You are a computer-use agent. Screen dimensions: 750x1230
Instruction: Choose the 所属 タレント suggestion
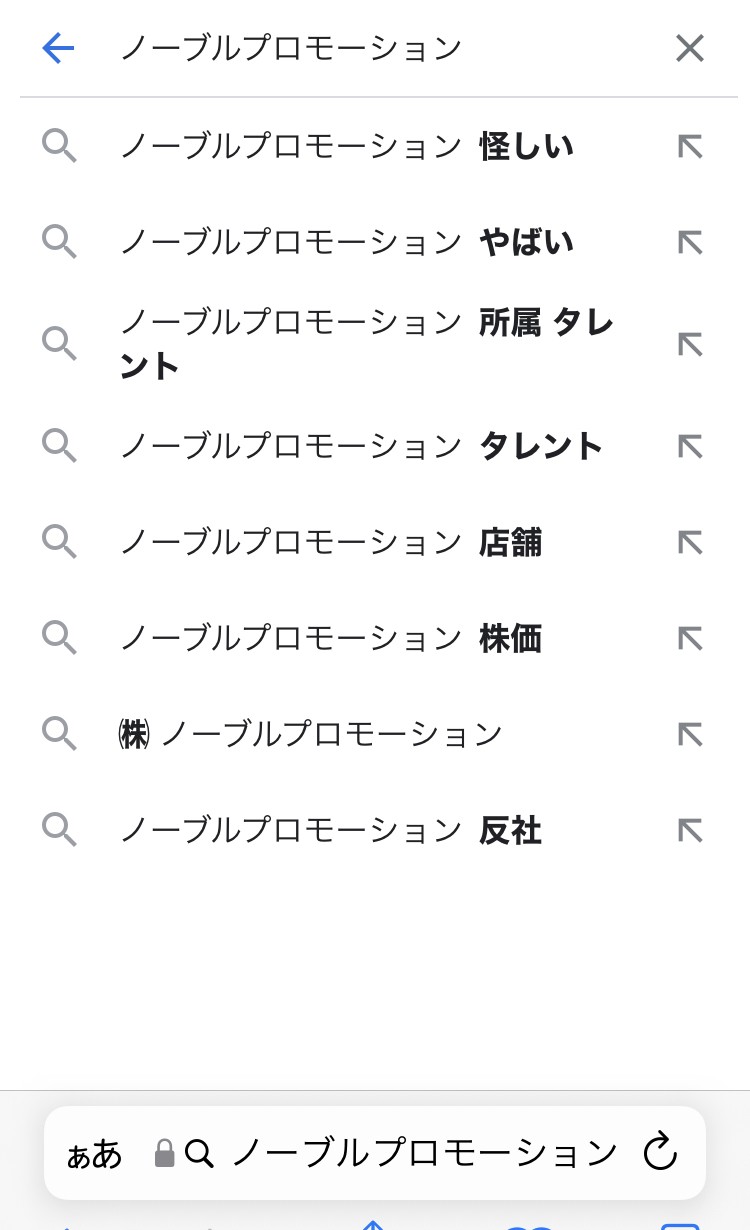[366, 344]
